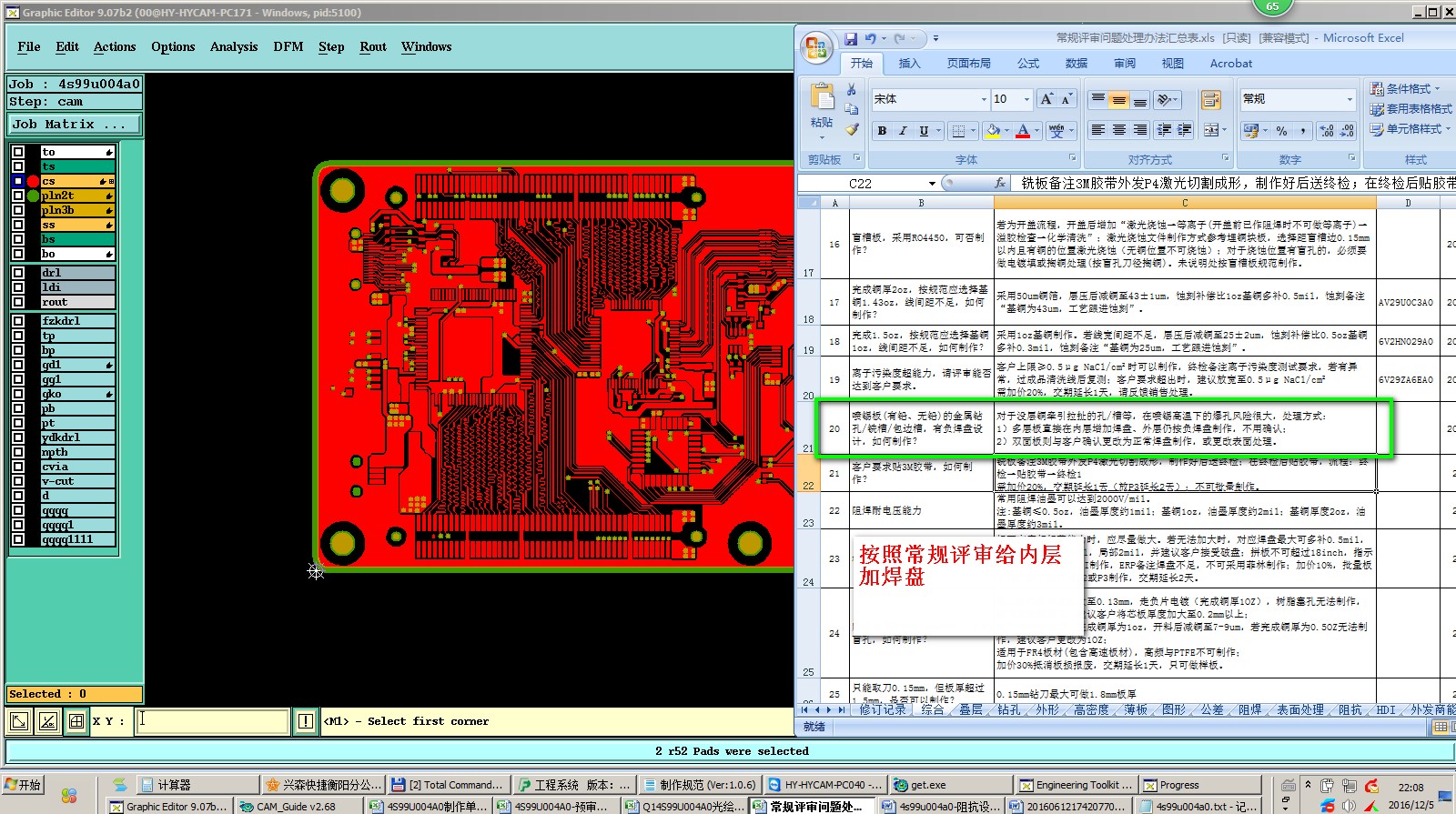Switch to the 插入 ribbon tab
The image size is (1456, 814).
pyautogui.click(x=909, y=64)
